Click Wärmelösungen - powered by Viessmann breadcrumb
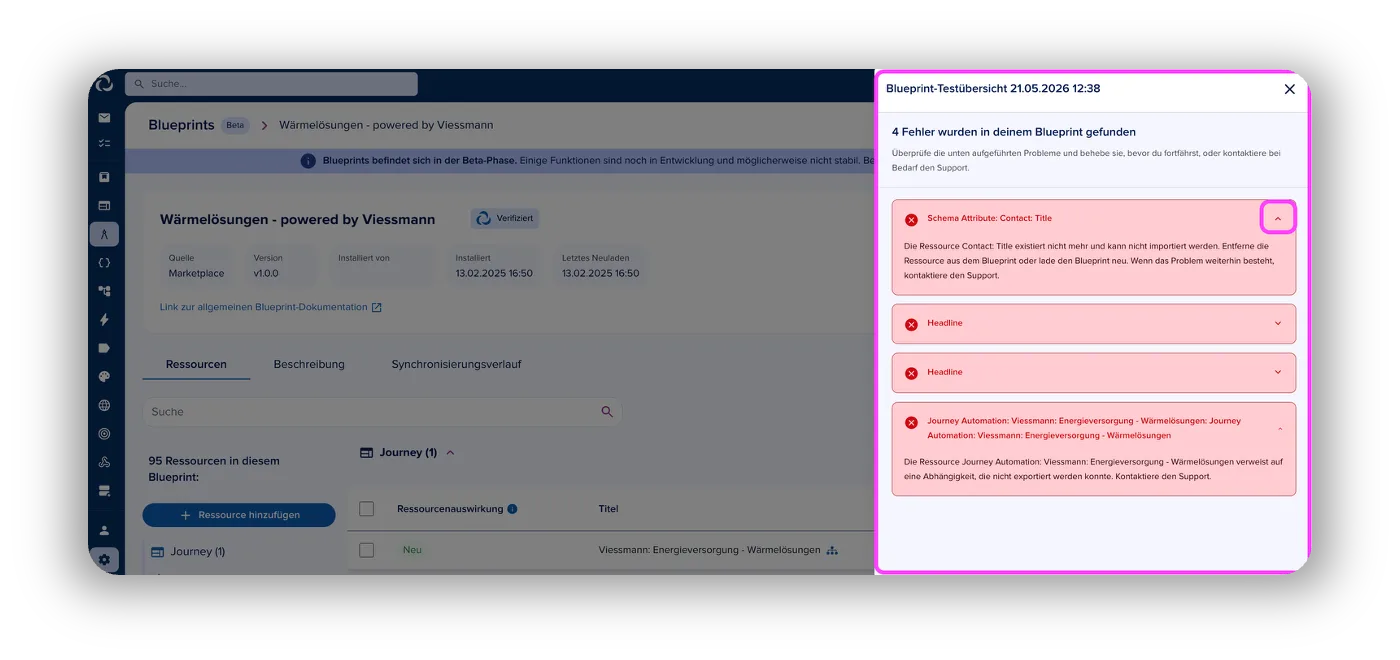The width and height of the screenshot is (1400, 660). (x=386, y=125)
